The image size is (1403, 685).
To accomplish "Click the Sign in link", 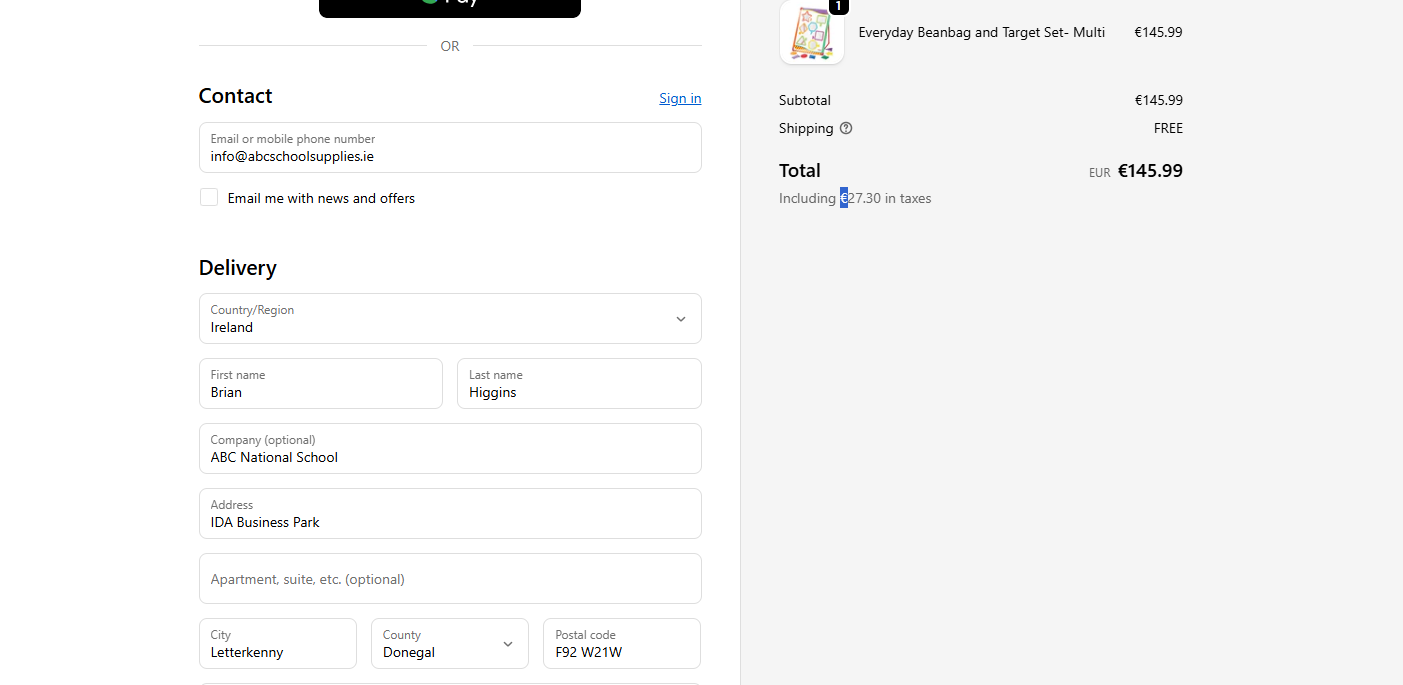I will (680, 98).
